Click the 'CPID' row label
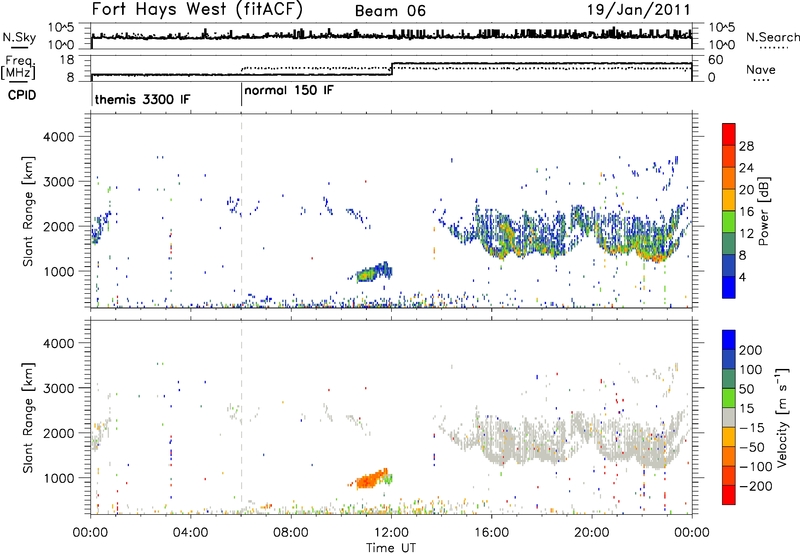Screen dimensions: 800x554 click(x=22, y=95)
